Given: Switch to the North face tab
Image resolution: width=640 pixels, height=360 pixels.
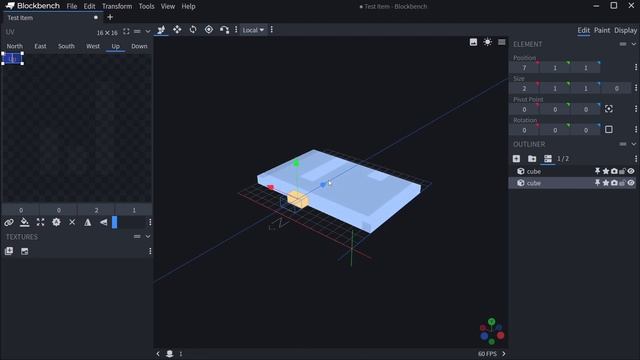Looking at the screenshot, I should tap(15, 46).
